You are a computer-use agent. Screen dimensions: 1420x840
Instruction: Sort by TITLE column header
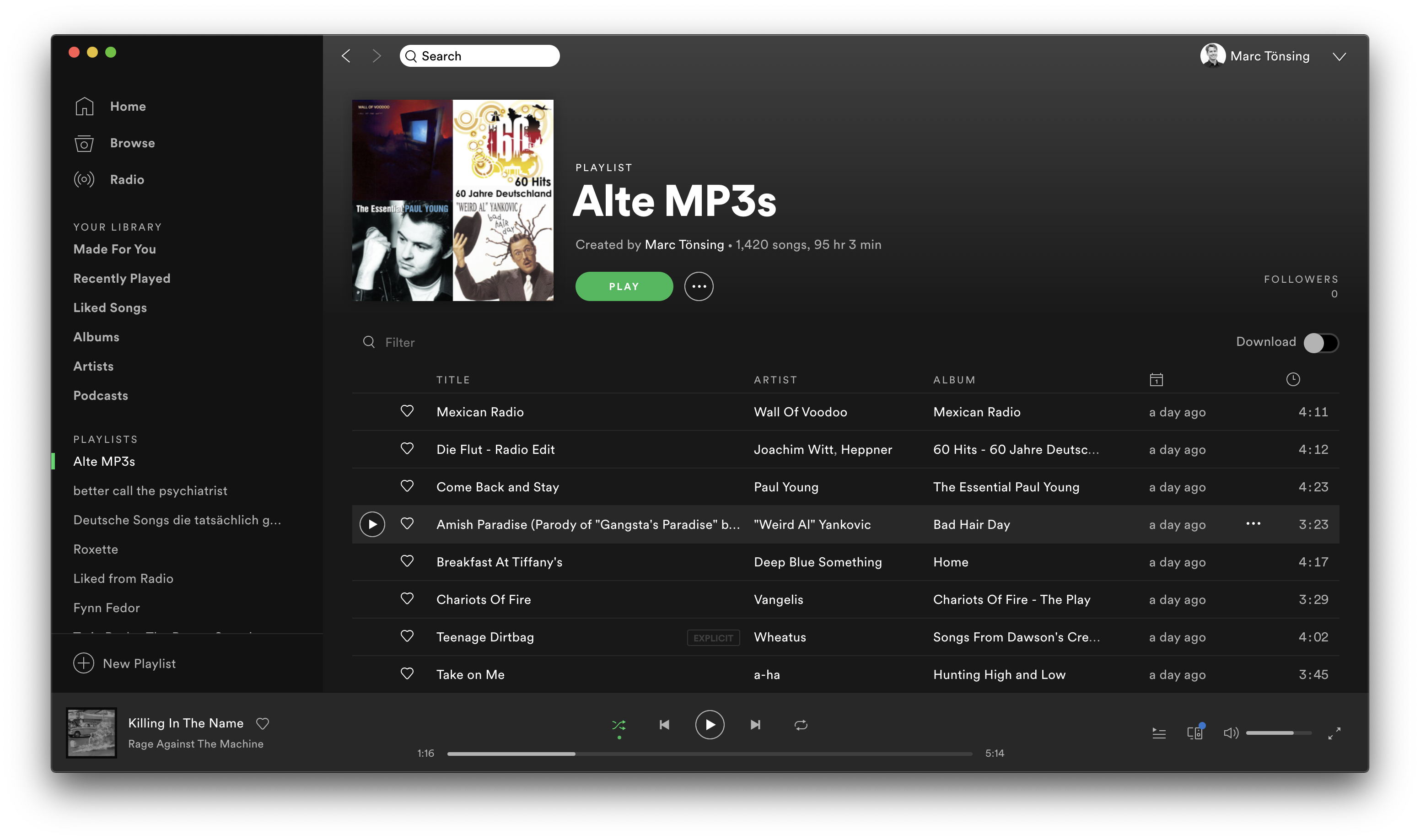[453, 380]
